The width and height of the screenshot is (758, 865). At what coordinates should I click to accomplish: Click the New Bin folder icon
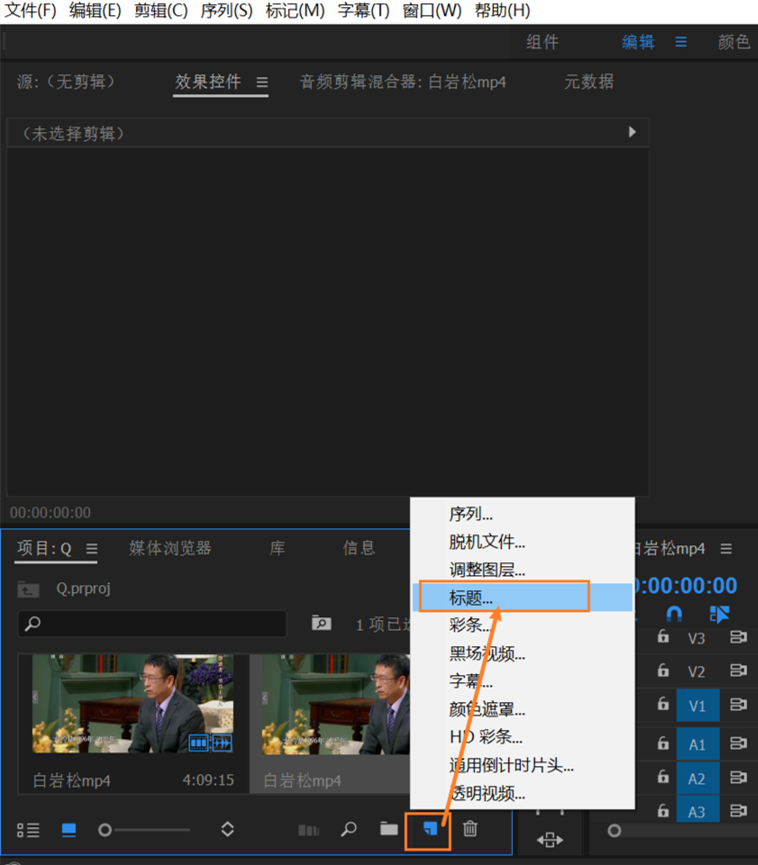click(389, 829)
